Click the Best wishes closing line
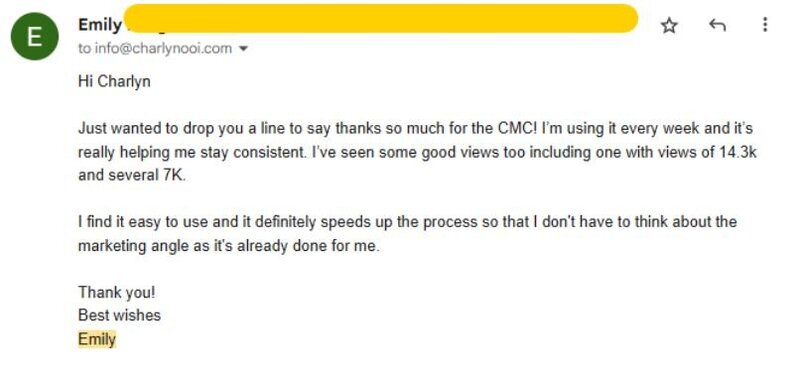Image resolution: width=800 pixels, height=371 pixels. (119, 315)
